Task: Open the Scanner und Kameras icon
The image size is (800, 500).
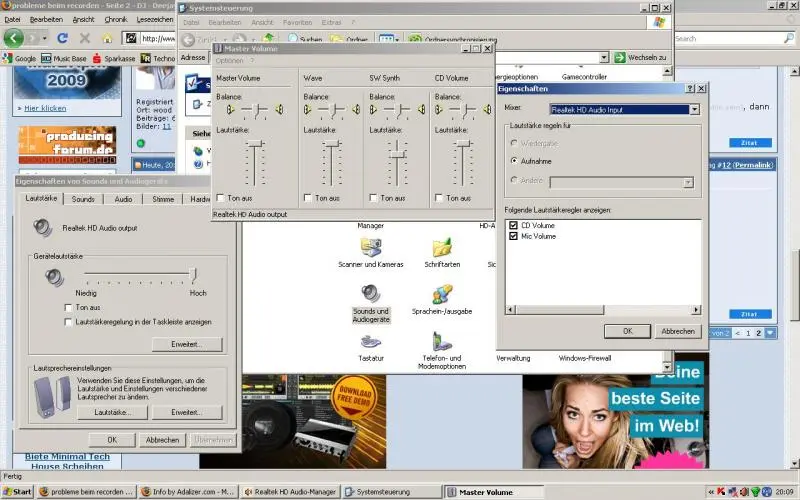Action: point(371,248)
